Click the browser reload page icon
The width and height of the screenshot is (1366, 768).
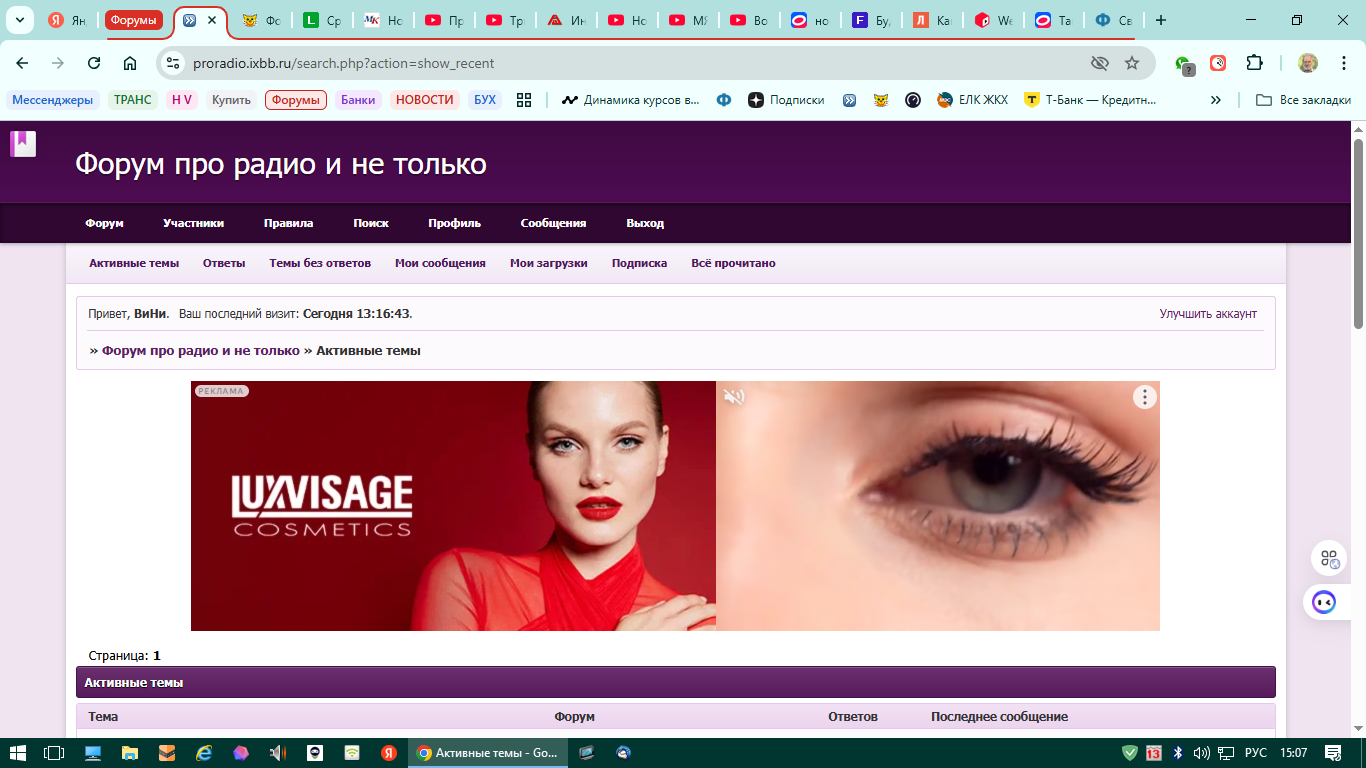94,63
